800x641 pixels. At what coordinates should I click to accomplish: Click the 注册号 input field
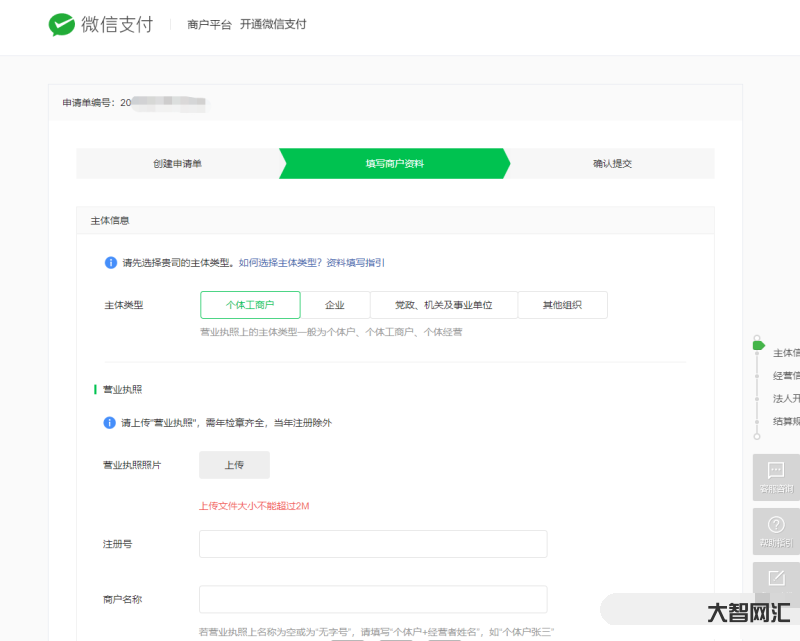tap(373, 544)
